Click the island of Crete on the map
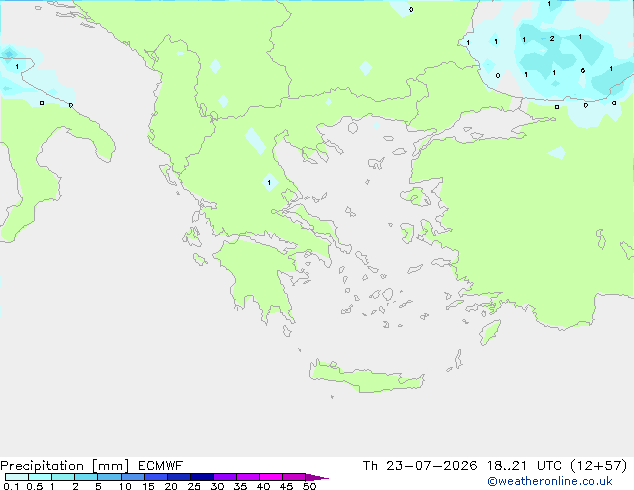This screenshot has height=490, width=634. pyautogui.click(x=366, y=378)
